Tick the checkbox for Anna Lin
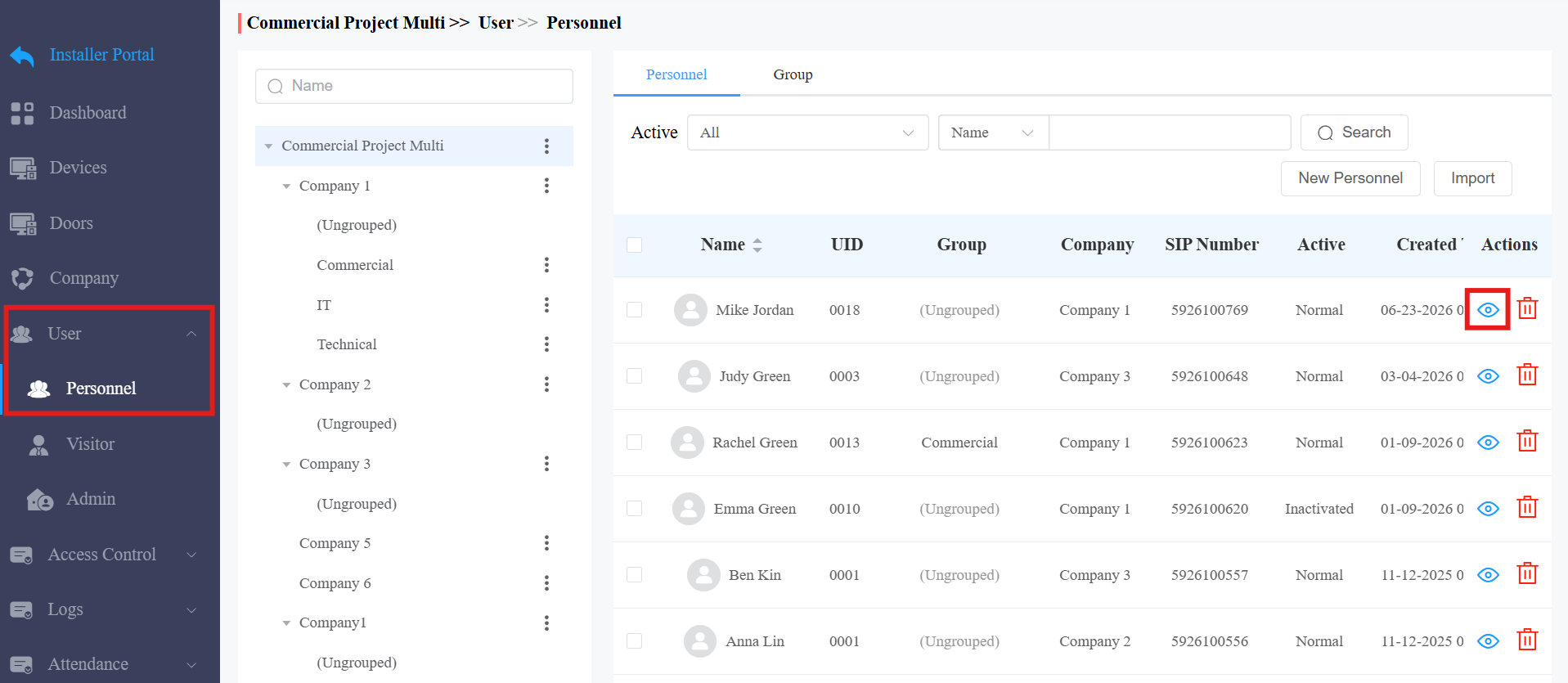 (634, 641)
